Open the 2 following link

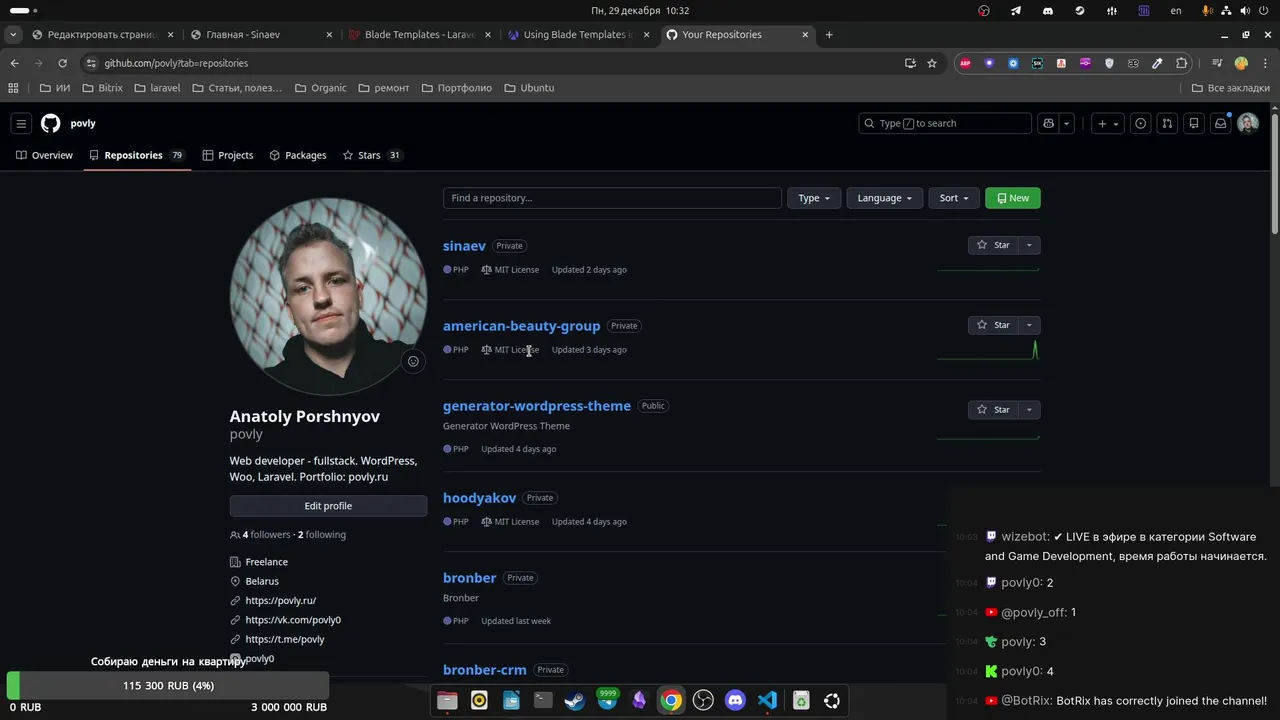pos(321,535)
